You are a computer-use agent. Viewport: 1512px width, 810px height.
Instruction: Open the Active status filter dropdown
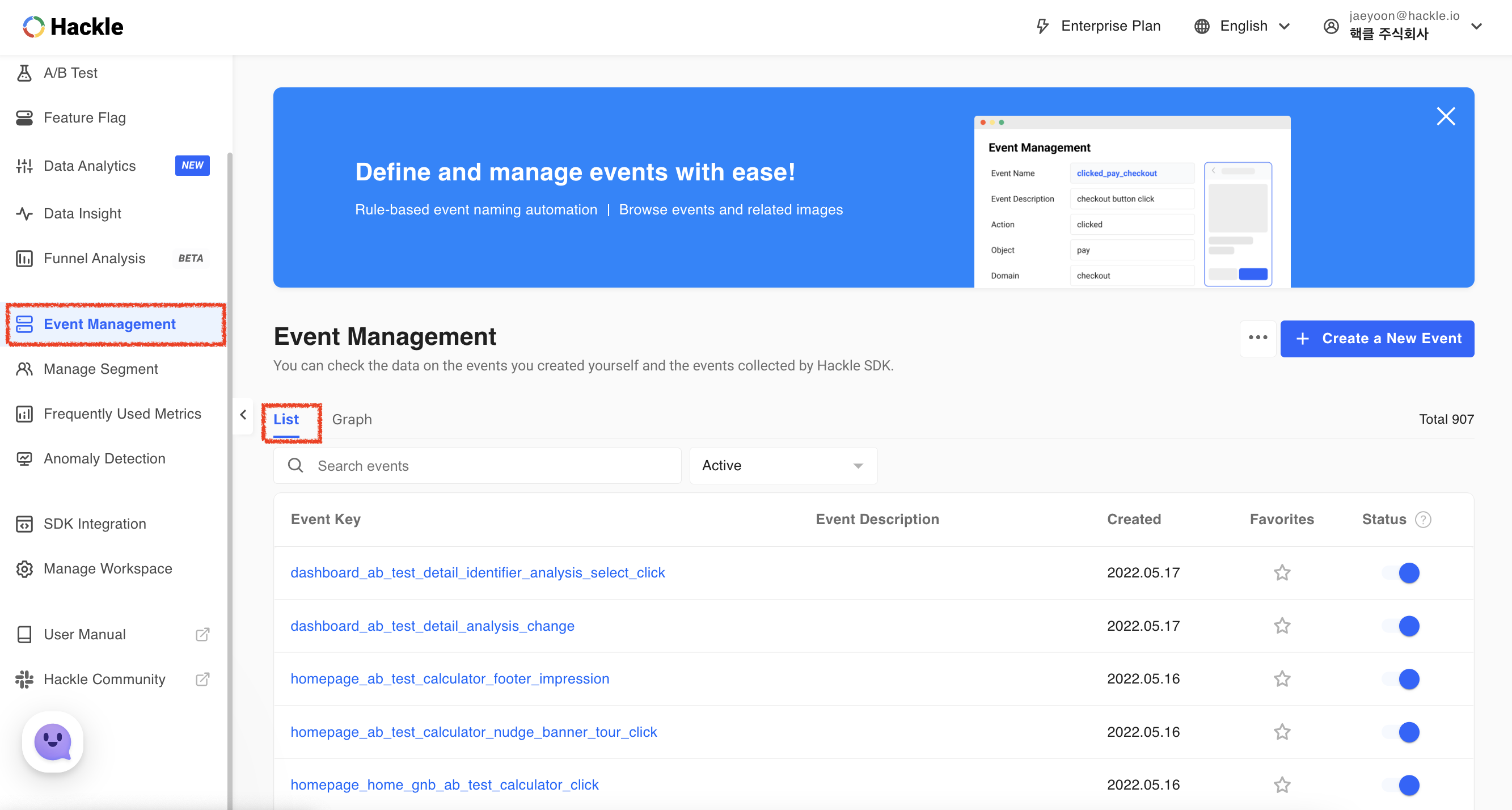[783, 466]
